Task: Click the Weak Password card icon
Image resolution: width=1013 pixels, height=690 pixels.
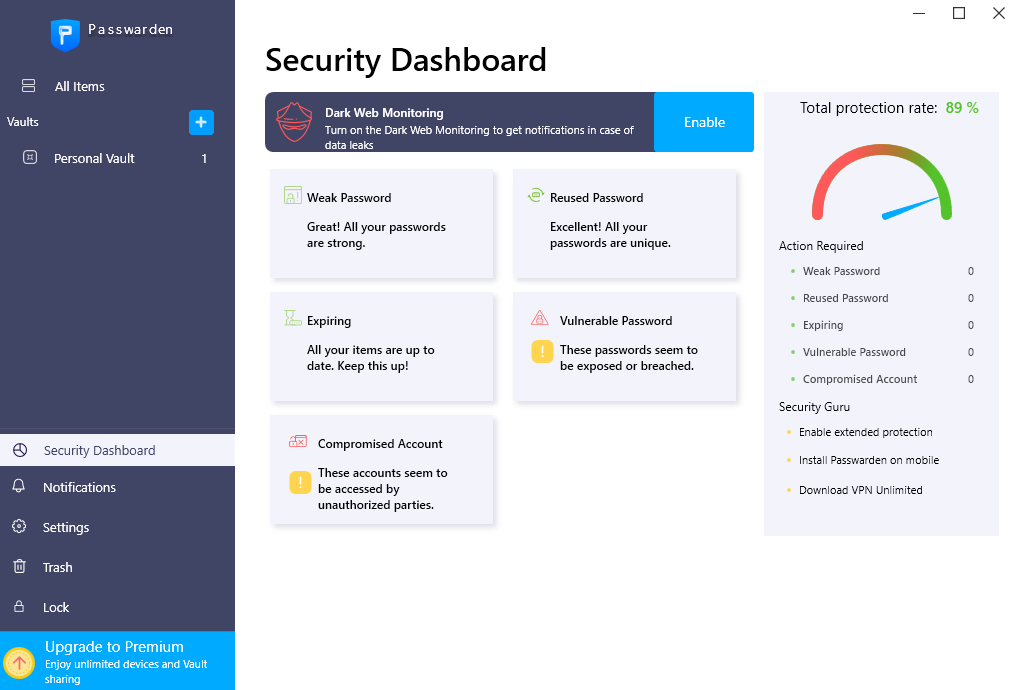Action: pos(293,195)
